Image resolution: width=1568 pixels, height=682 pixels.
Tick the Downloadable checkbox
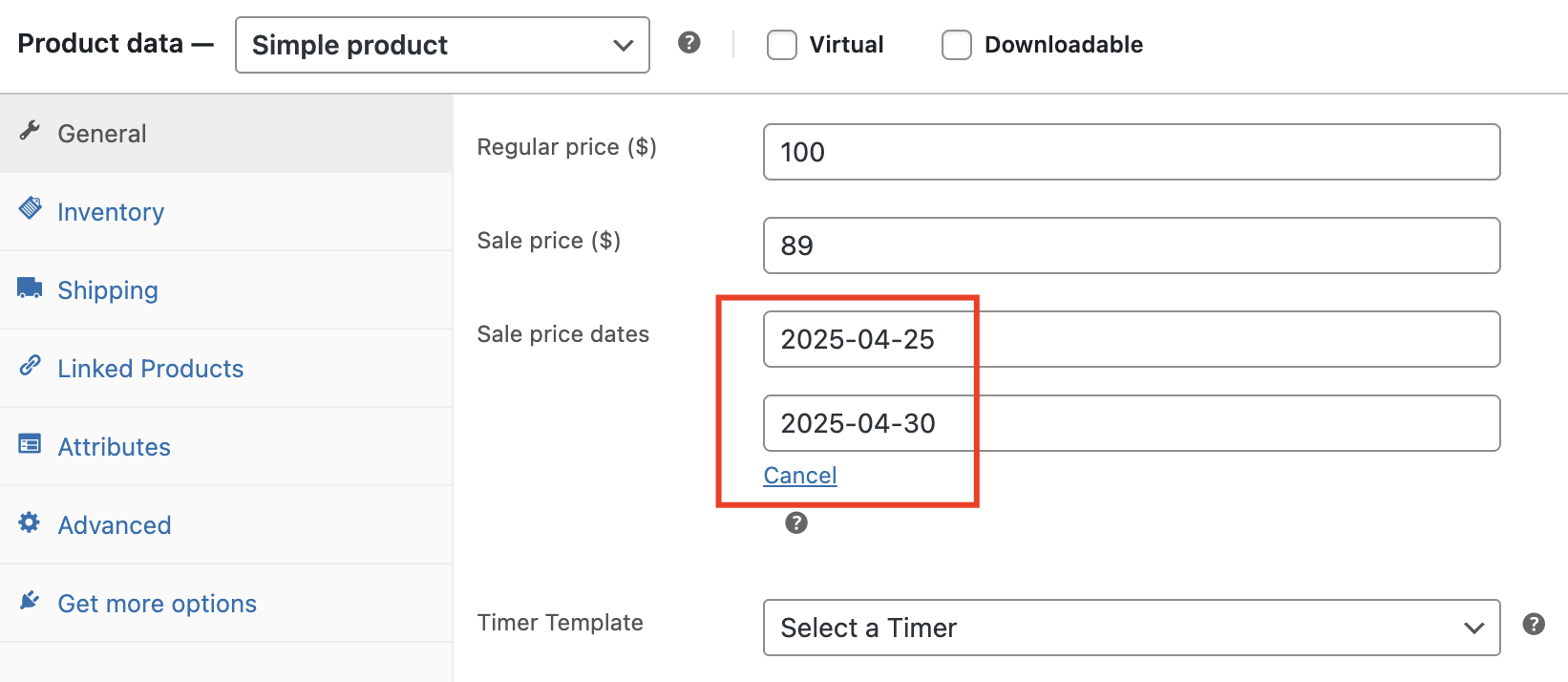click(x=956, y=45)
